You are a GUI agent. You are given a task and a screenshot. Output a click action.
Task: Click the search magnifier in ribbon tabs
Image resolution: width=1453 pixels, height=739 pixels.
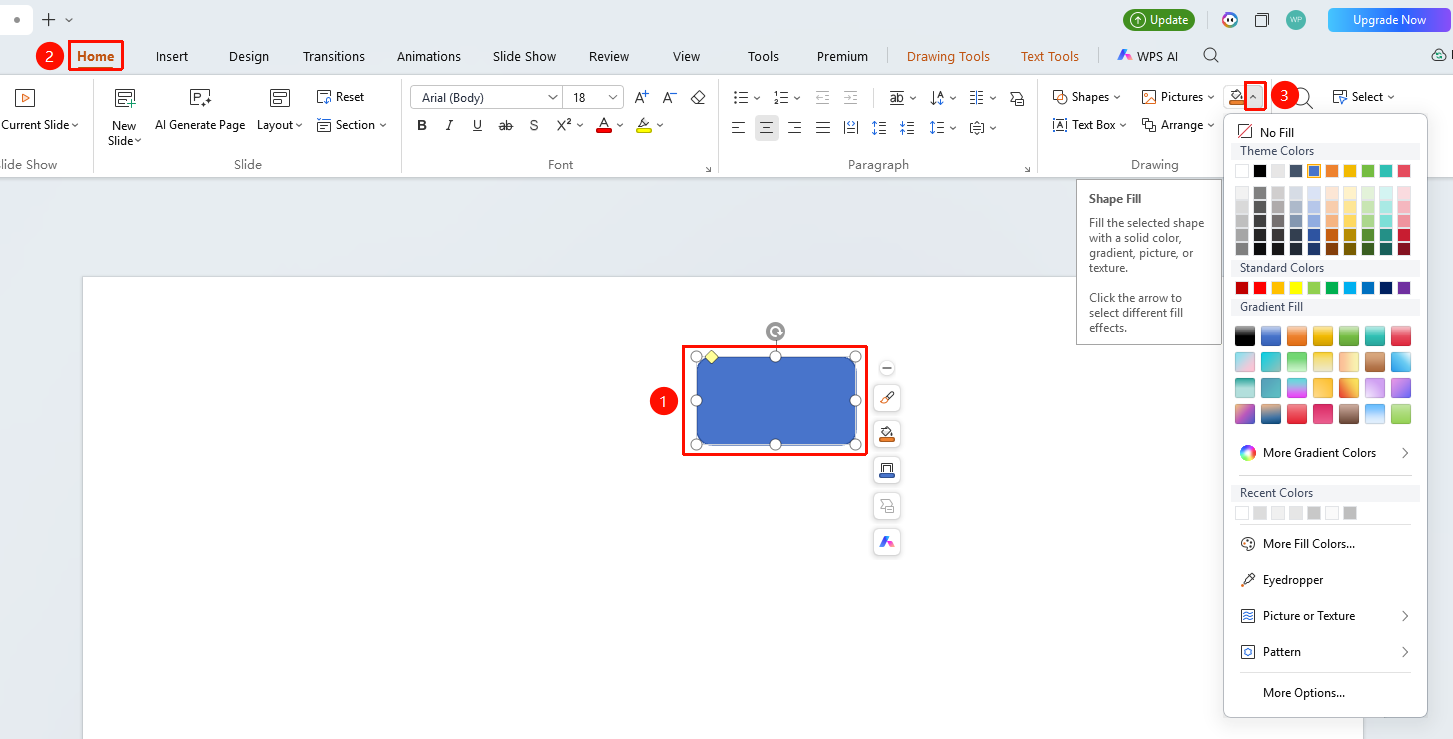click(x=1211, y=56)
